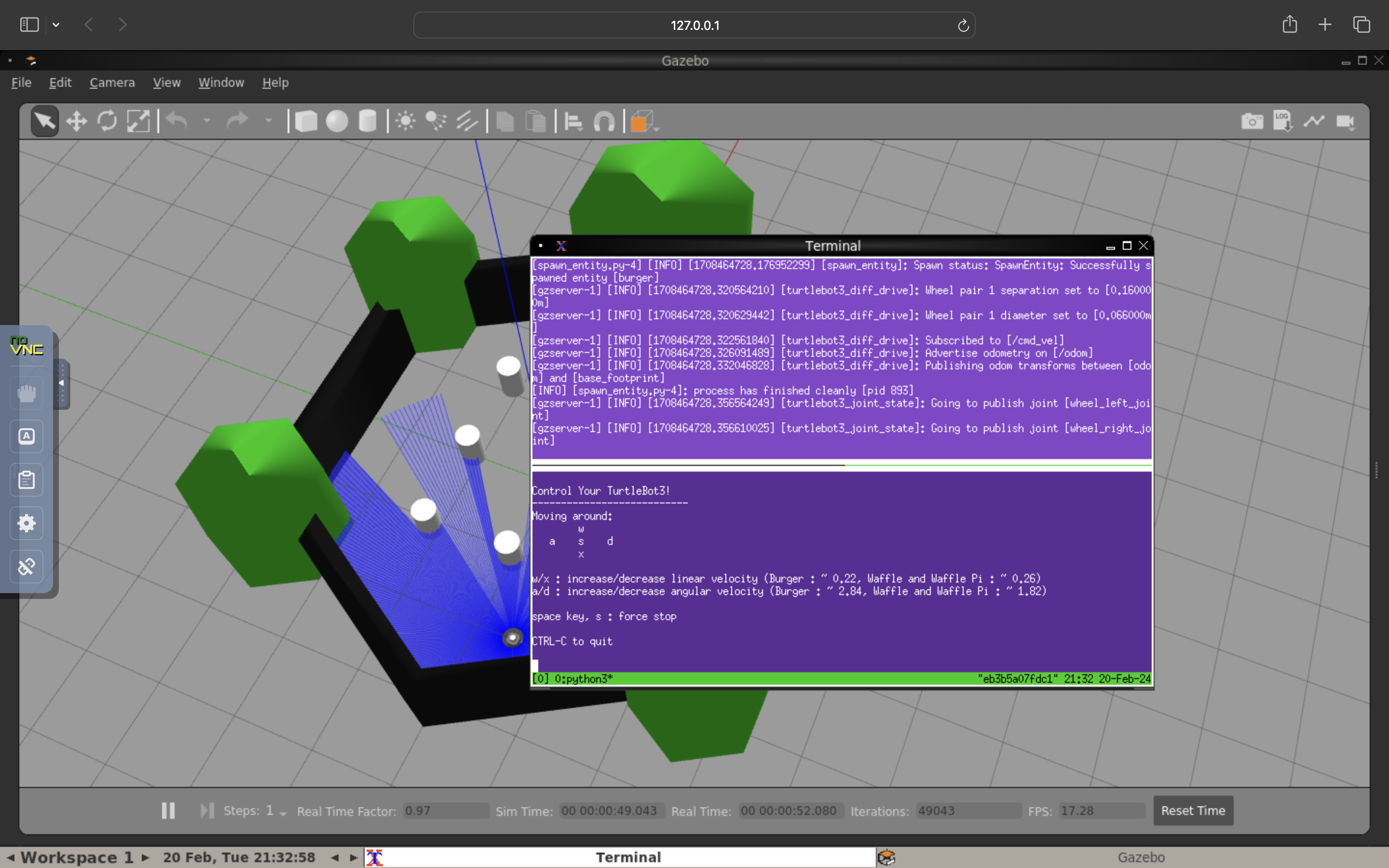Toggle video recording icon
1389x868 pixels.
pyautogui.click(x=1345, y=121)
